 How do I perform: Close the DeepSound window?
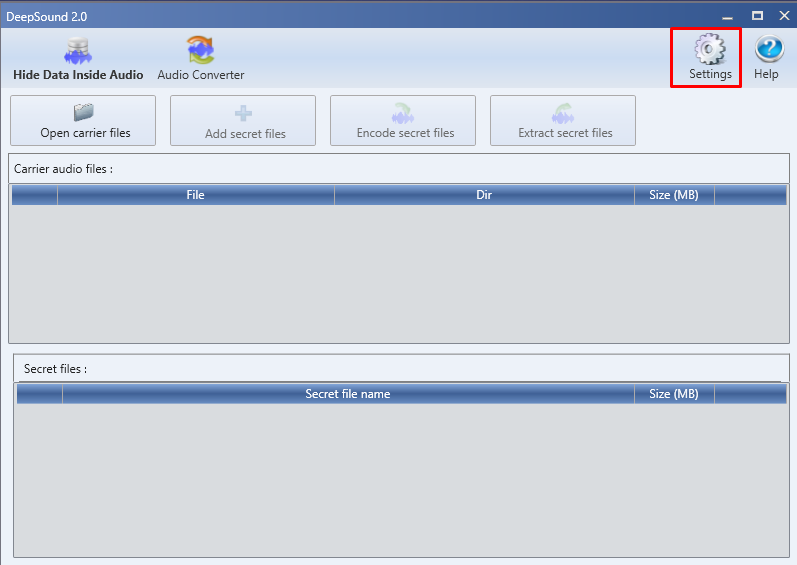(784, 16)
